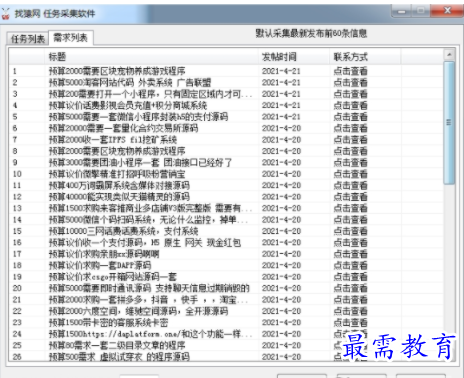Click the vertical scrollbar thumb

(x=449, y=122)
